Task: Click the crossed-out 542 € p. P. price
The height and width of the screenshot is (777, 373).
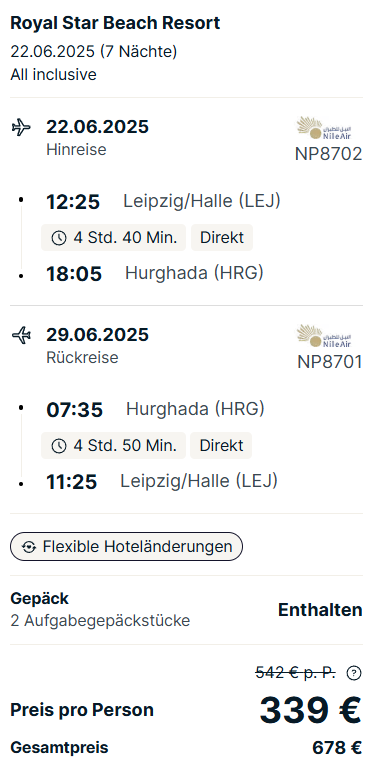Action: point(295,673)
